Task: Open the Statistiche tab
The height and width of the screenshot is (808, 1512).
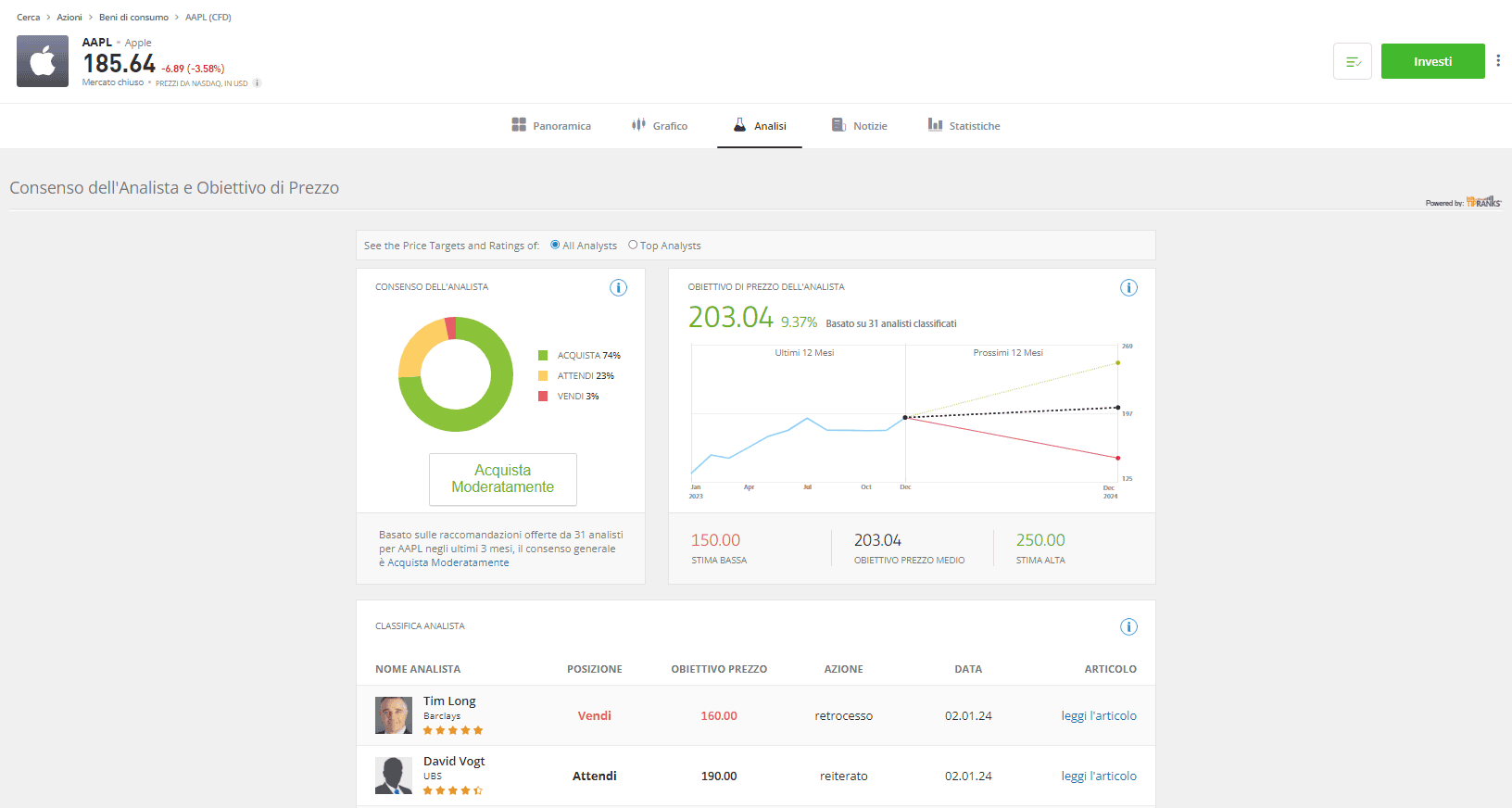Action: pyautogui.click(x=964, y=126)
